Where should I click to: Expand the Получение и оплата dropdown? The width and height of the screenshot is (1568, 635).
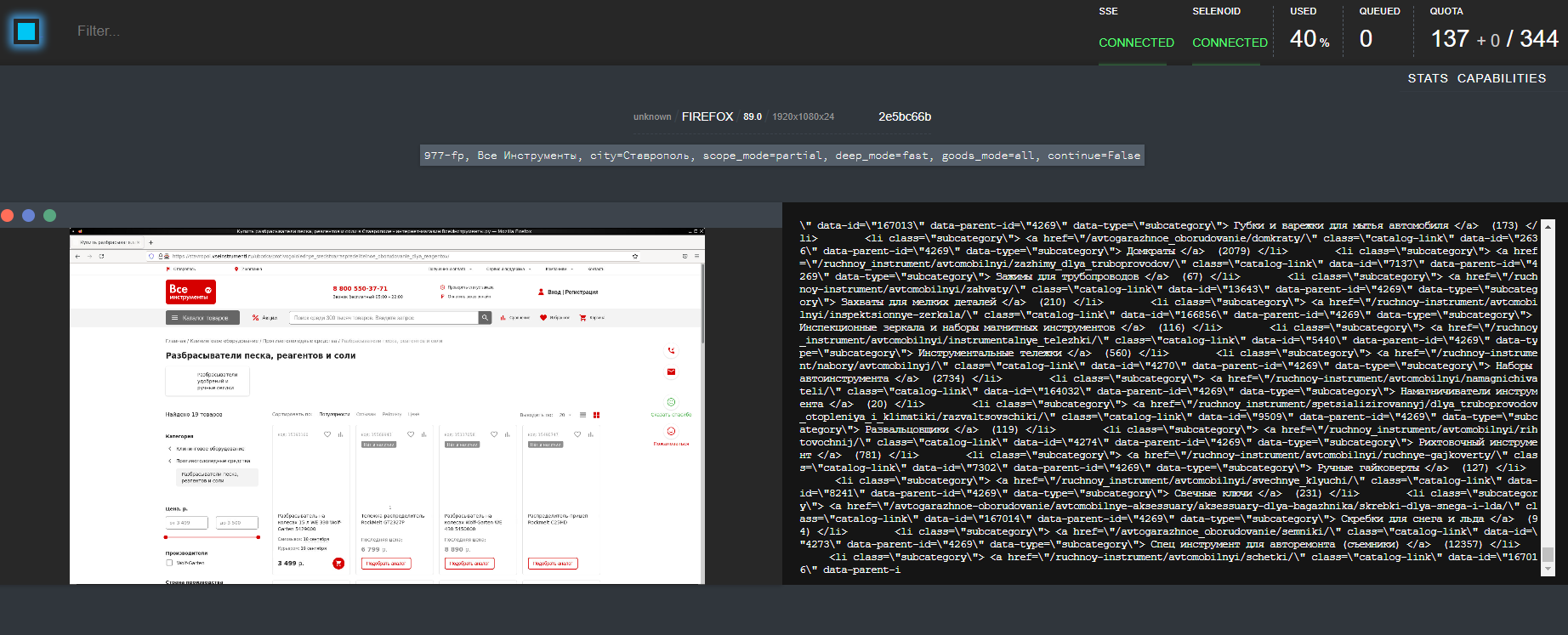coord(450,269)
